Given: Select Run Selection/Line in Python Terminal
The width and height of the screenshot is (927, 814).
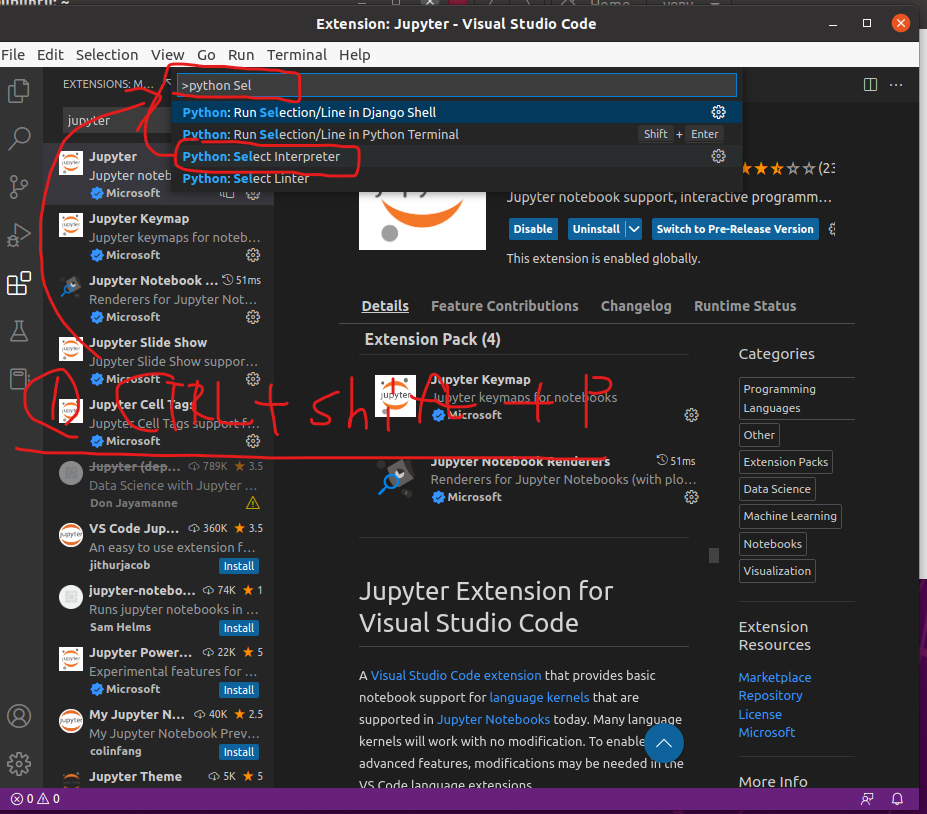Looking at the screenshot, I should coord(456,134).
